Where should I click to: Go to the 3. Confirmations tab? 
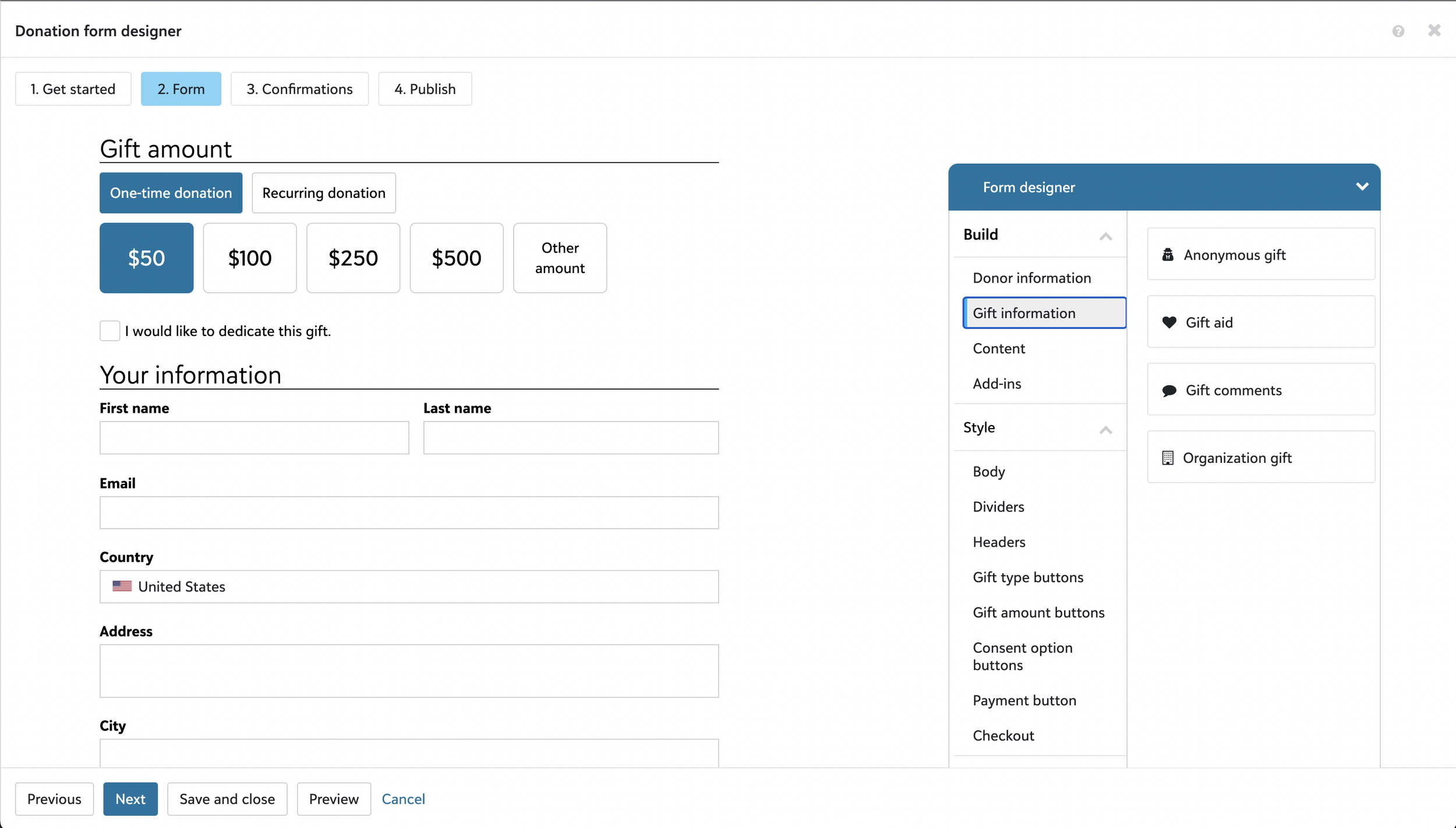(x=299, y=89)
